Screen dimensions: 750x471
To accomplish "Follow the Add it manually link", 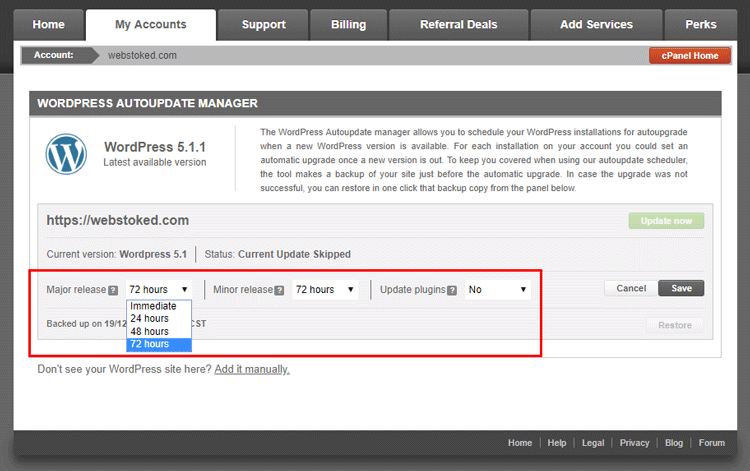I will tap(252, 369).
